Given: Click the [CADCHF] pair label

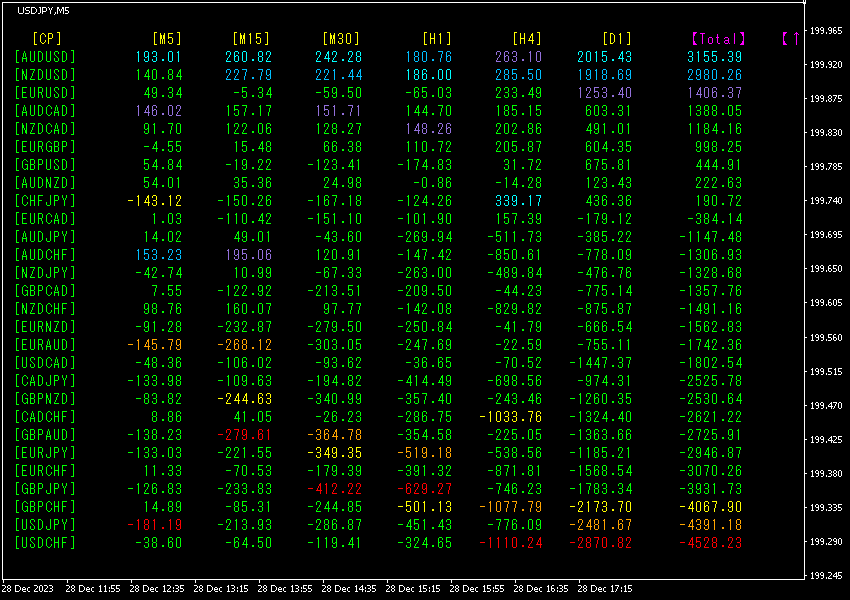Looking at the screenshot, I should coord(45,417).
